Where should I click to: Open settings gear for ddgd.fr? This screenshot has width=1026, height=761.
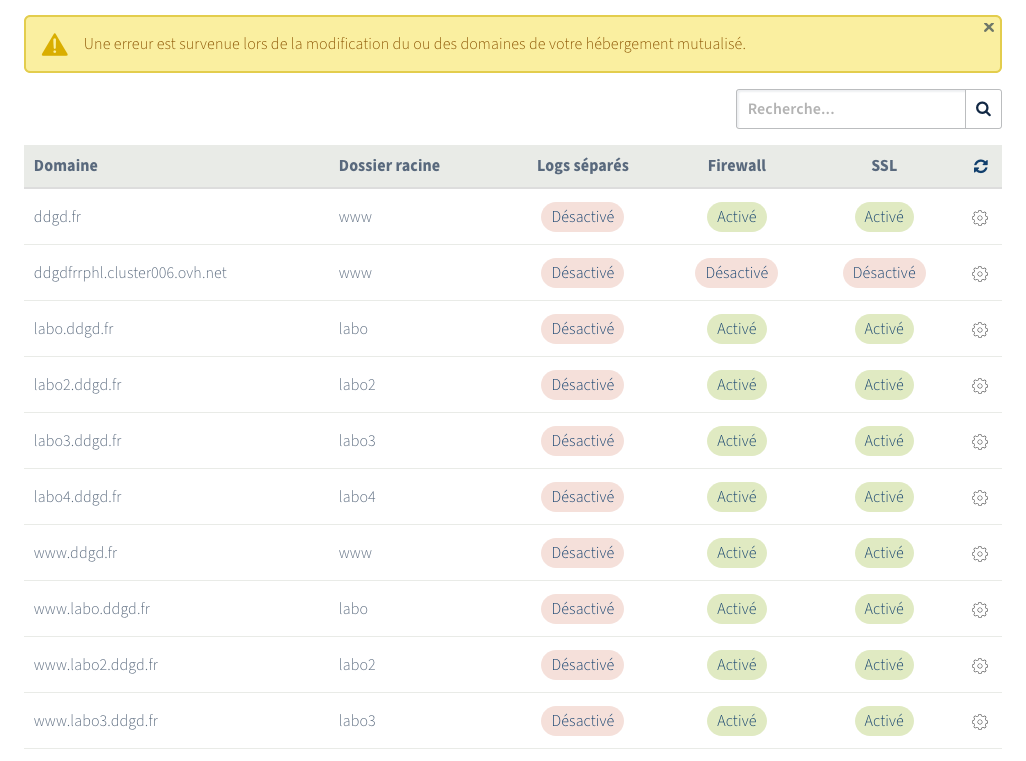pyautogui.click(x=980, y=218)
